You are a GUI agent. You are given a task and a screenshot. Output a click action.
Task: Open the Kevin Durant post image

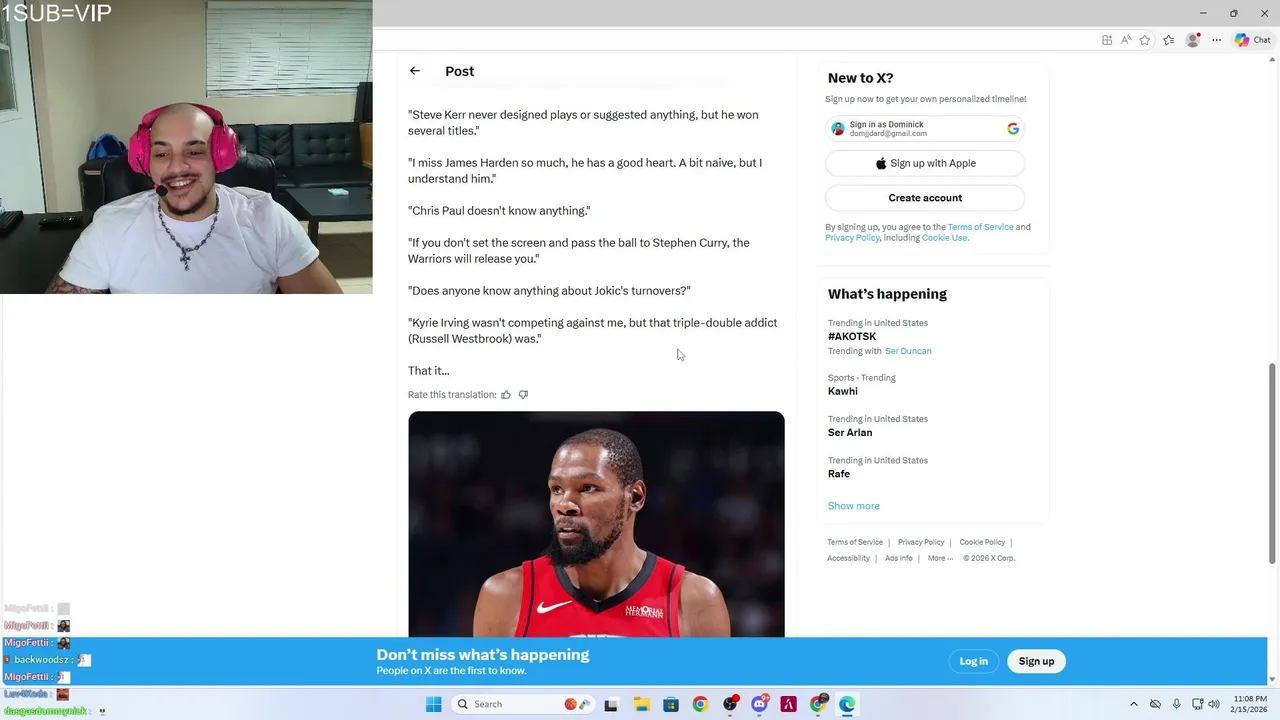[x=596, y=524]
